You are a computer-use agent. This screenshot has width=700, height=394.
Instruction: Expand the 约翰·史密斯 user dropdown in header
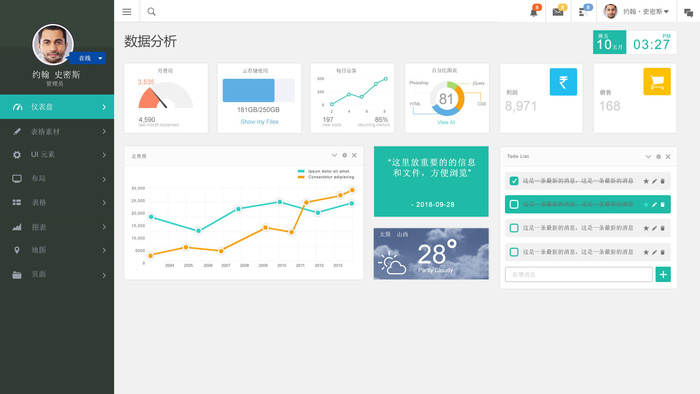tap(636, 12)
